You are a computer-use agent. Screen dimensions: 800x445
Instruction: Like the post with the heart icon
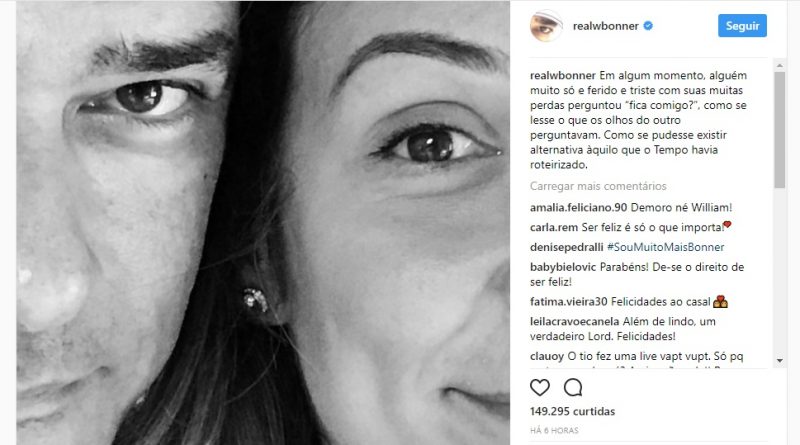(x=540, y=387)
